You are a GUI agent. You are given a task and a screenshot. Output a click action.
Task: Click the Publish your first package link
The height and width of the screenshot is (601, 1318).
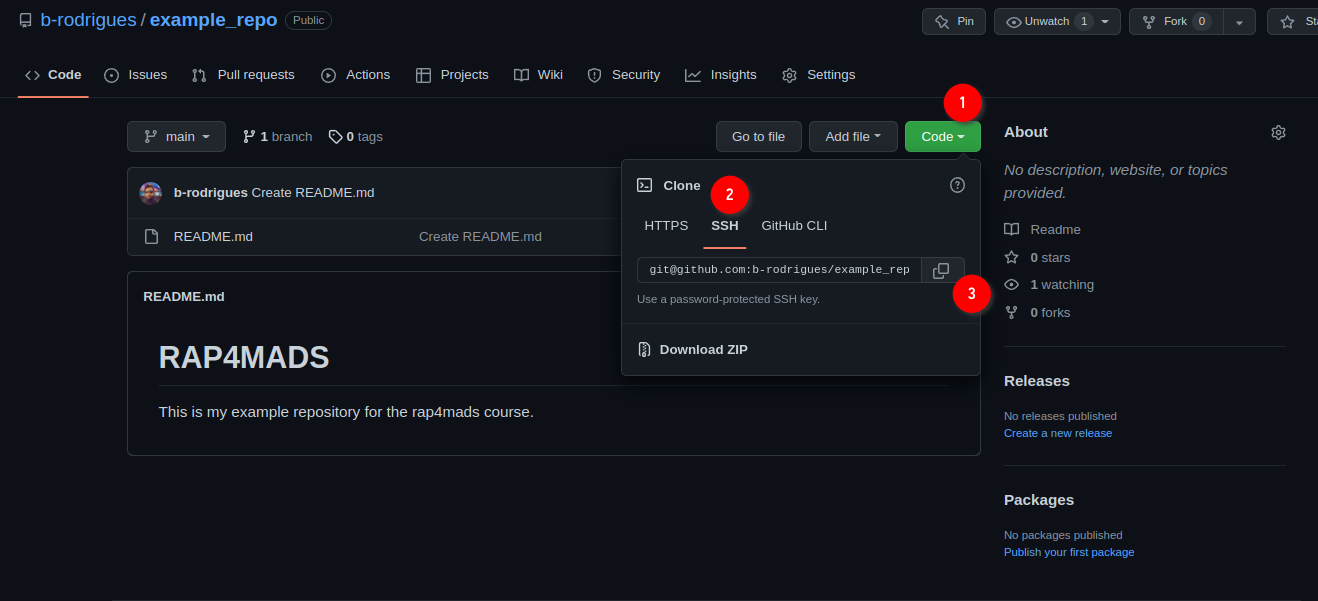(1069, 552)
